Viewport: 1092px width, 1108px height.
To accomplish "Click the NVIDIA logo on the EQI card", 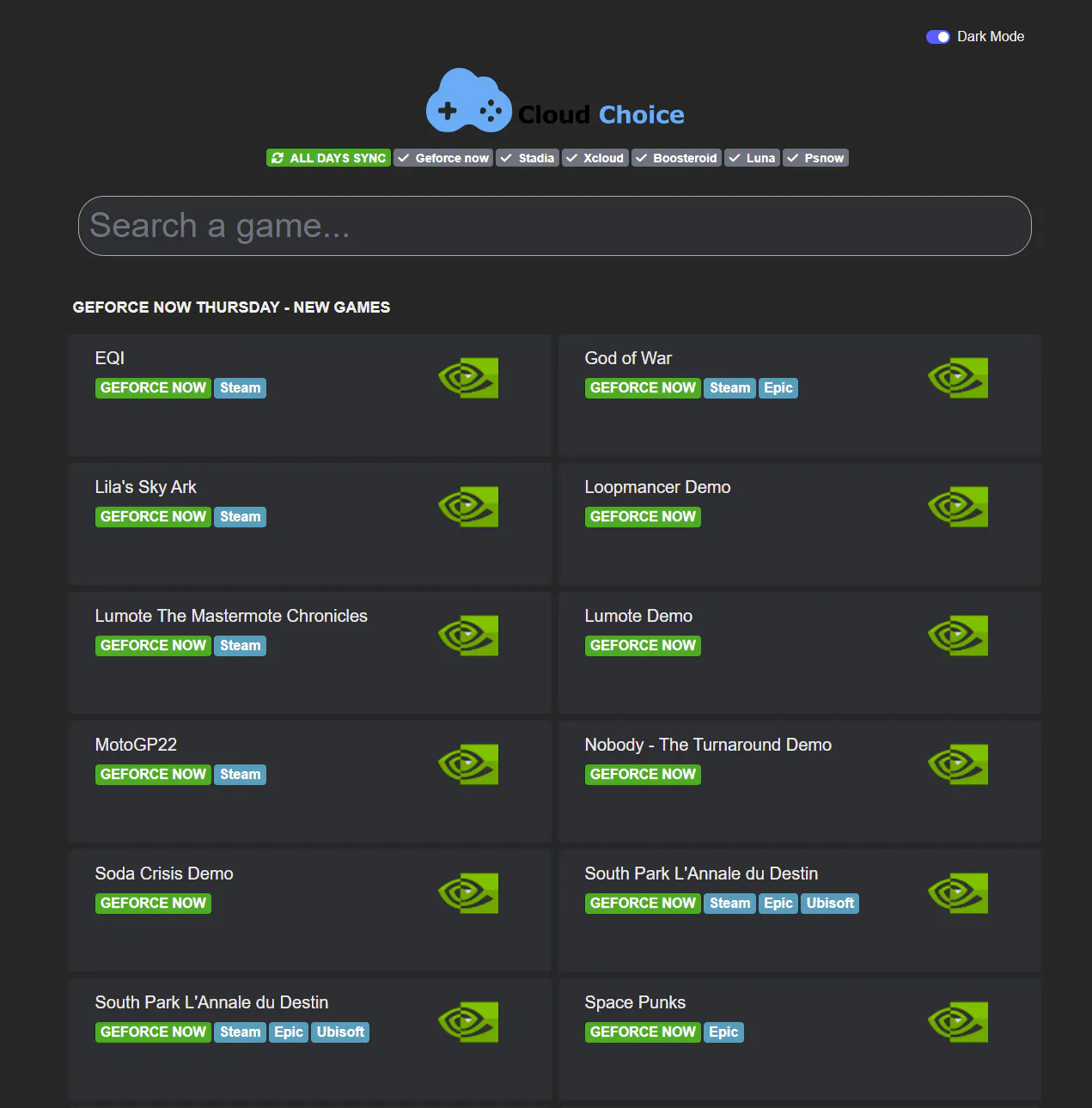I will coord(468,378).
